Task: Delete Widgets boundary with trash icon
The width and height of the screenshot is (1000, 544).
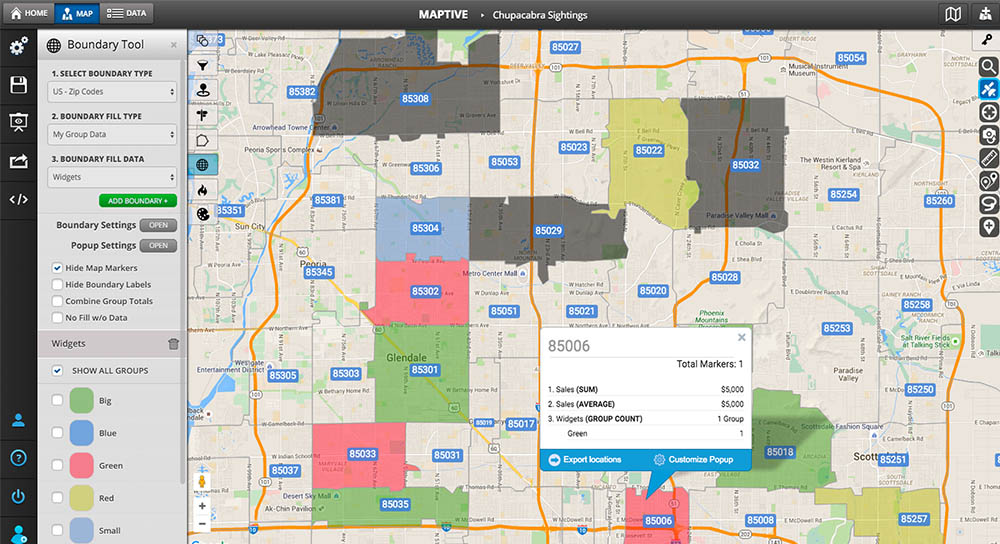Action: coord(173,344)
